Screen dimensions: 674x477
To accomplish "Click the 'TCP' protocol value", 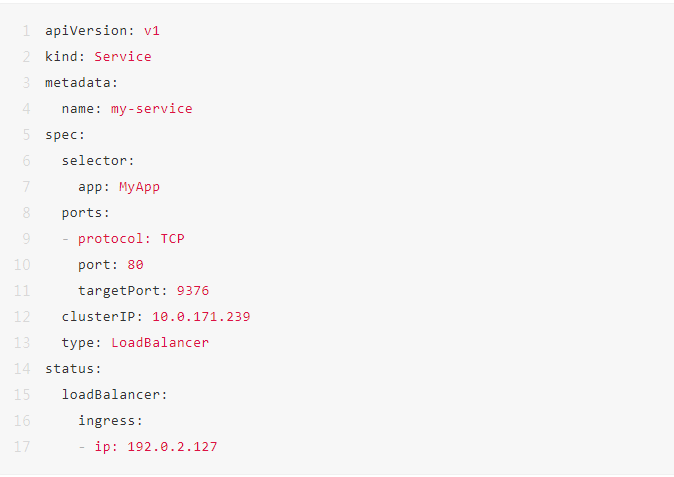I will (172, 238).
